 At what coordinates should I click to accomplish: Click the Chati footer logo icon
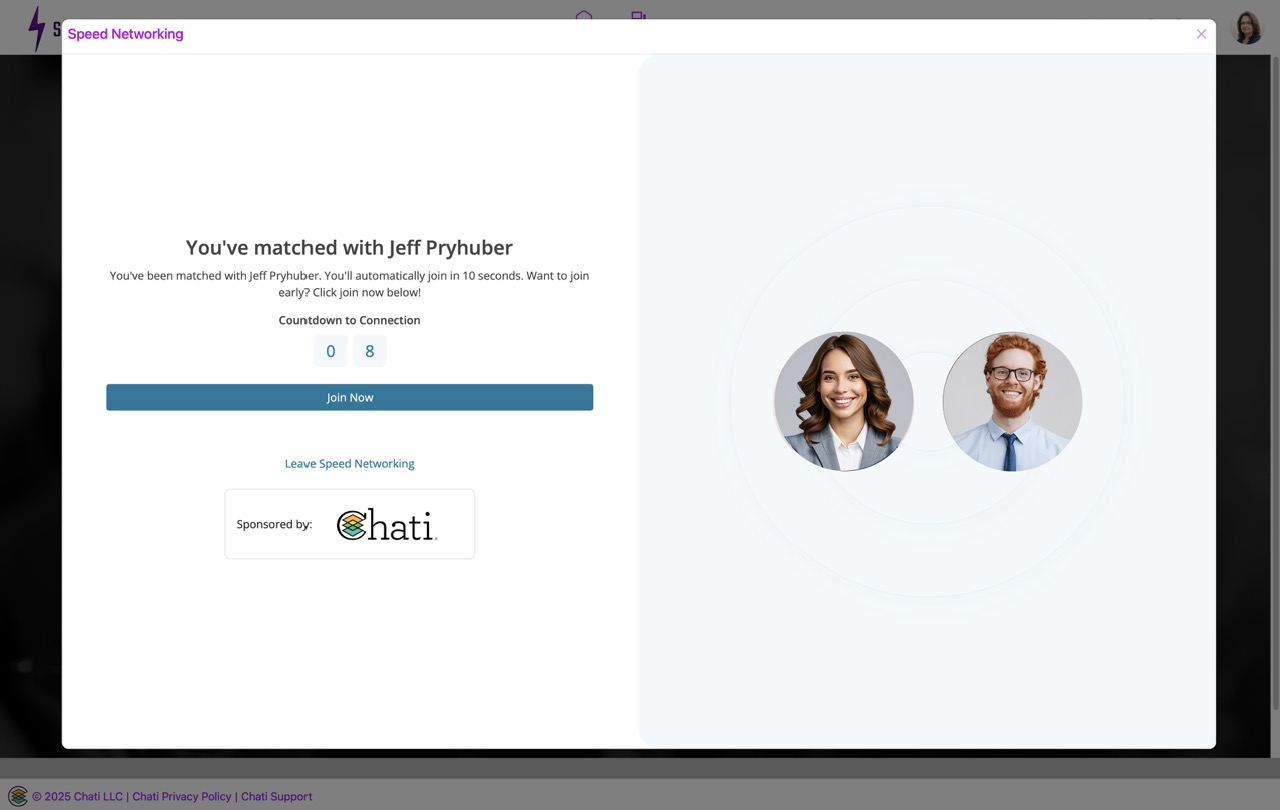pyautogui.click(x=18, y=796)
